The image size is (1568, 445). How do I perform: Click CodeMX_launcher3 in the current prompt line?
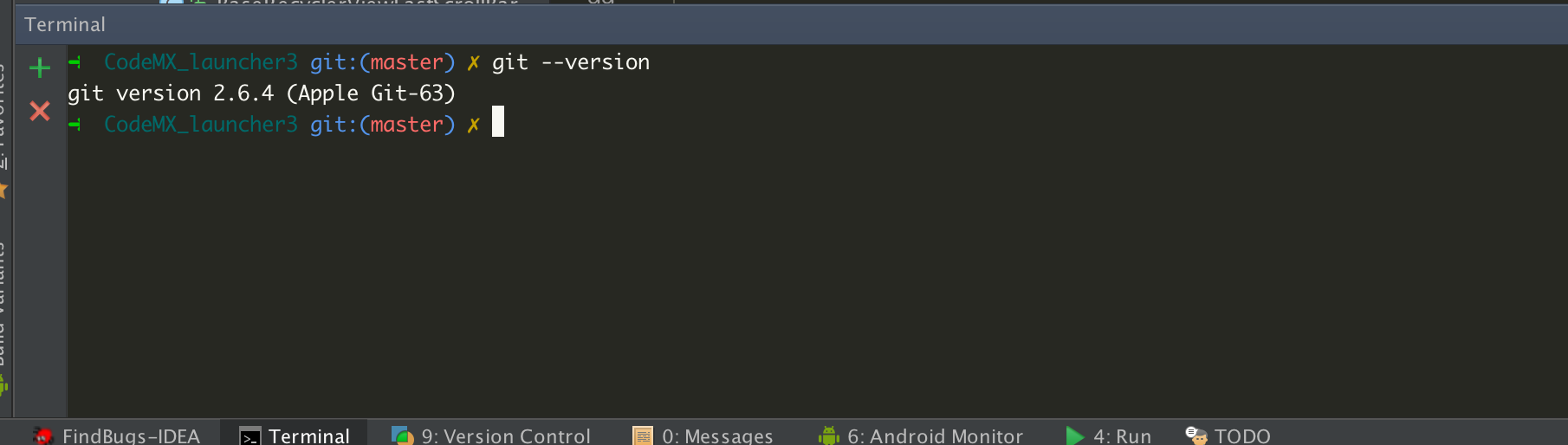200,125
